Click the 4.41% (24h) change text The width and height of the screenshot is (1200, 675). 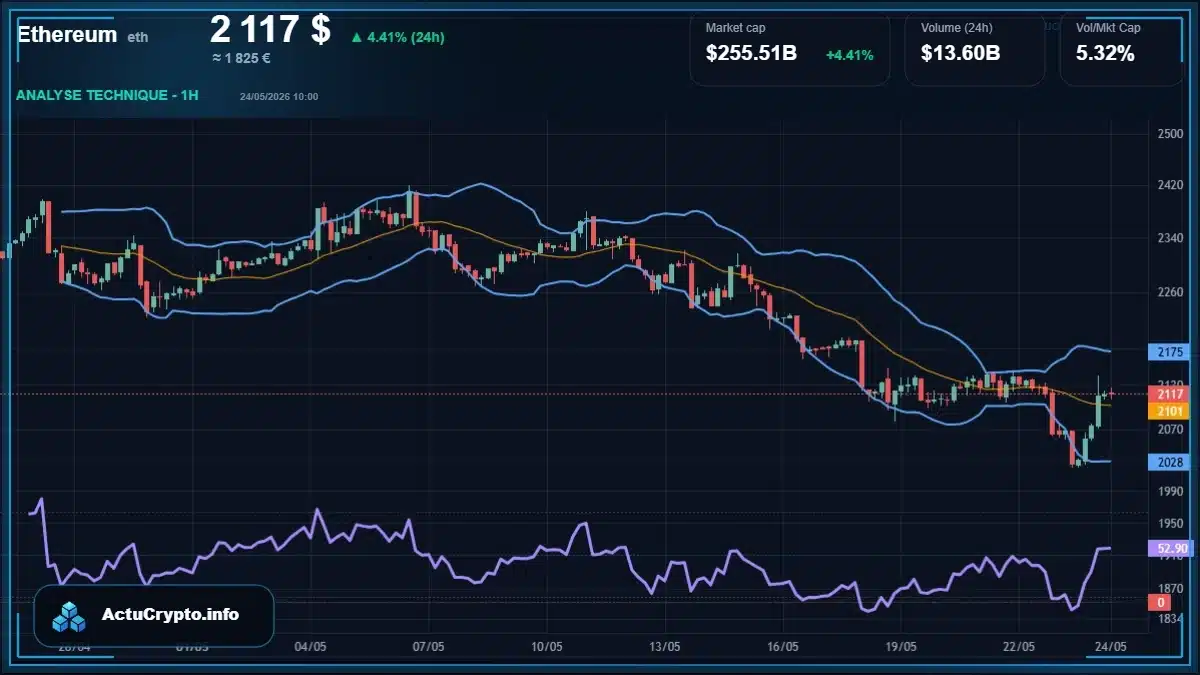tap(406, 38)
